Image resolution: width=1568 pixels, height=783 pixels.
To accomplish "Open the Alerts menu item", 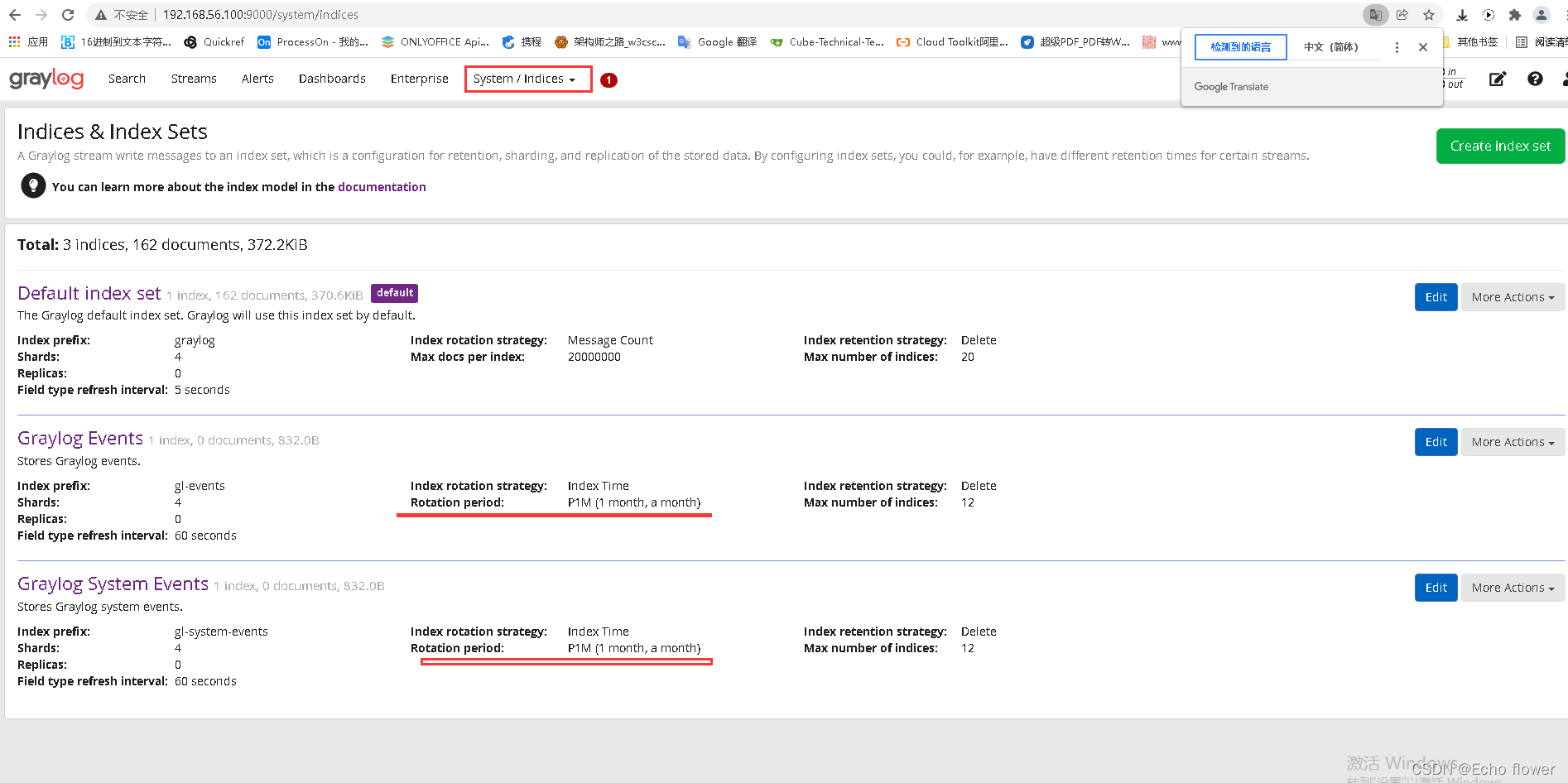I will (x=257, y=79).
